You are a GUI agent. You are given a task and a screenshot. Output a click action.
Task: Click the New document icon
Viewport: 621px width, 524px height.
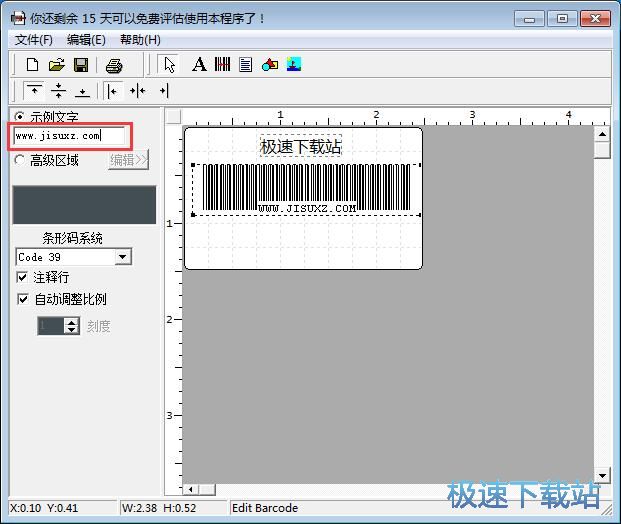click(x=32, y=65)
